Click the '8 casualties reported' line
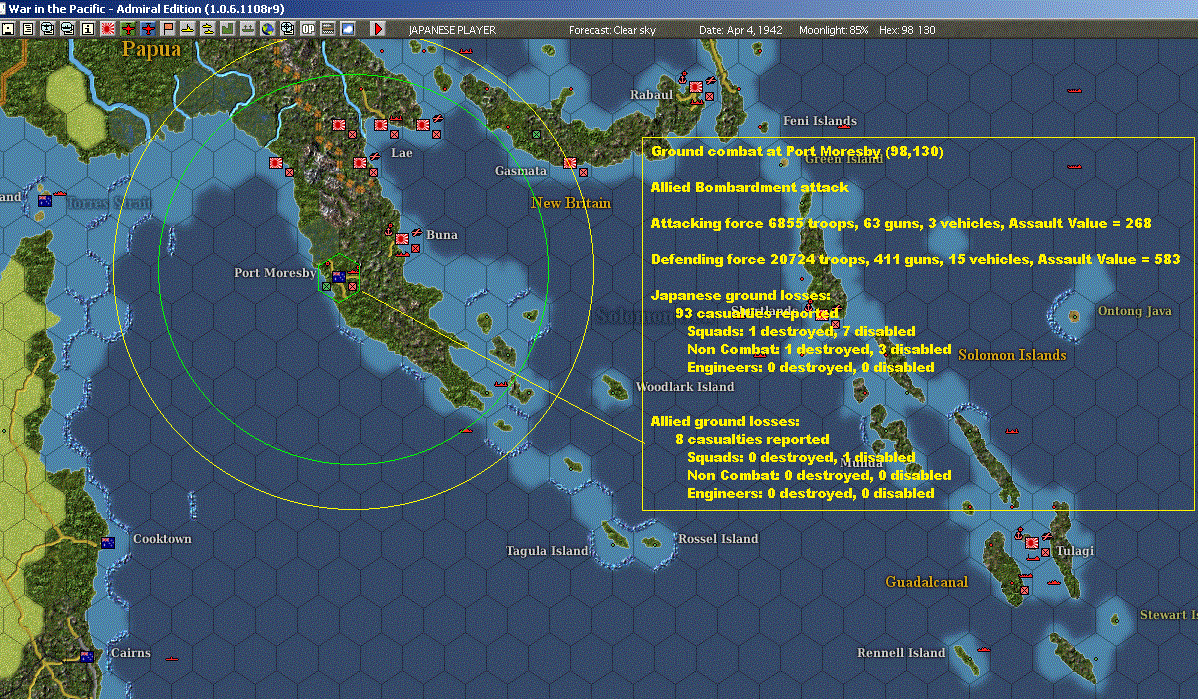This screenshot has height=699, width=1198. tap(752, 439)
